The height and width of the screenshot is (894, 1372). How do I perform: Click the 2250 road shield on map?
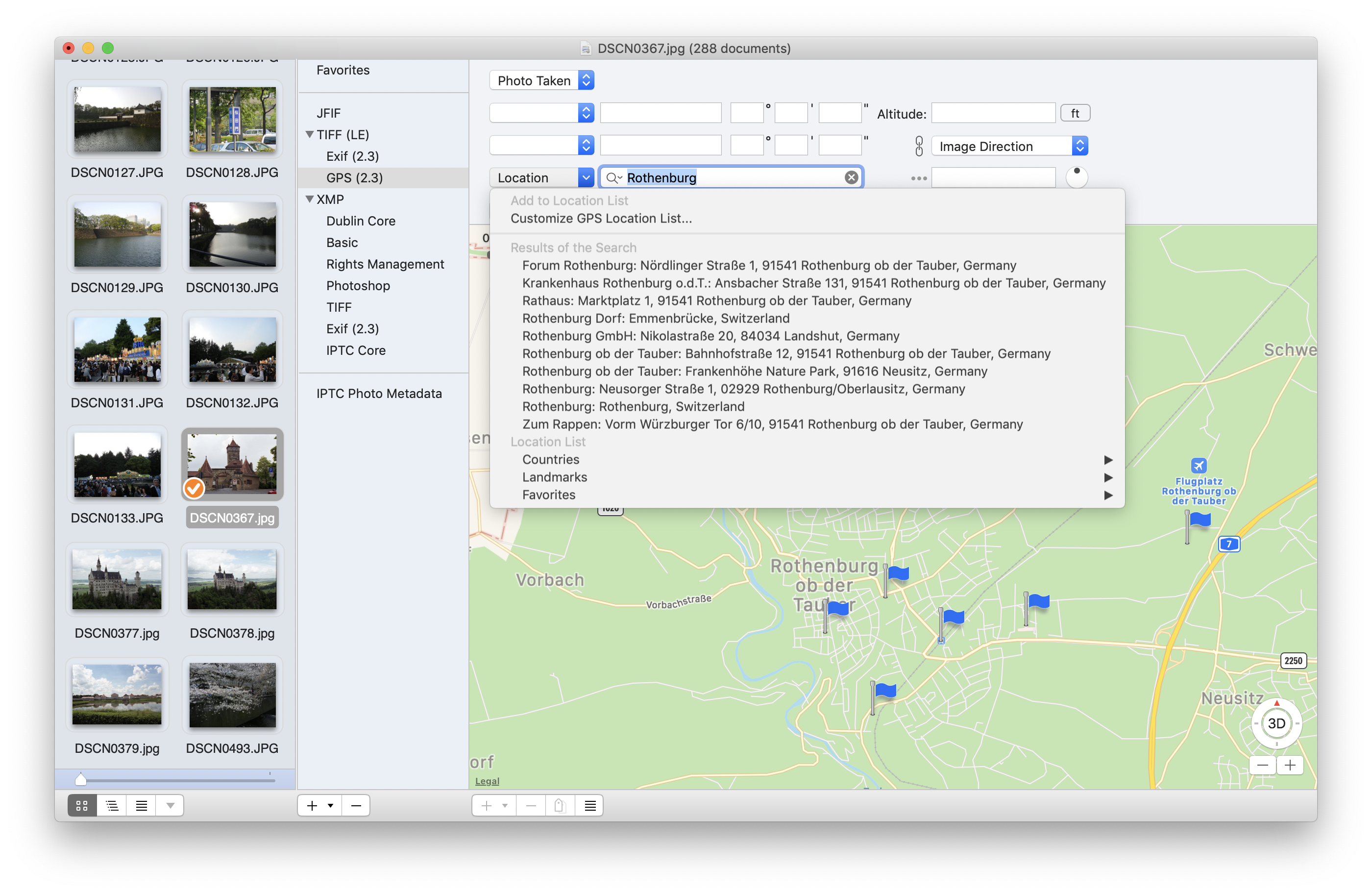click(x=1293, y=661)
